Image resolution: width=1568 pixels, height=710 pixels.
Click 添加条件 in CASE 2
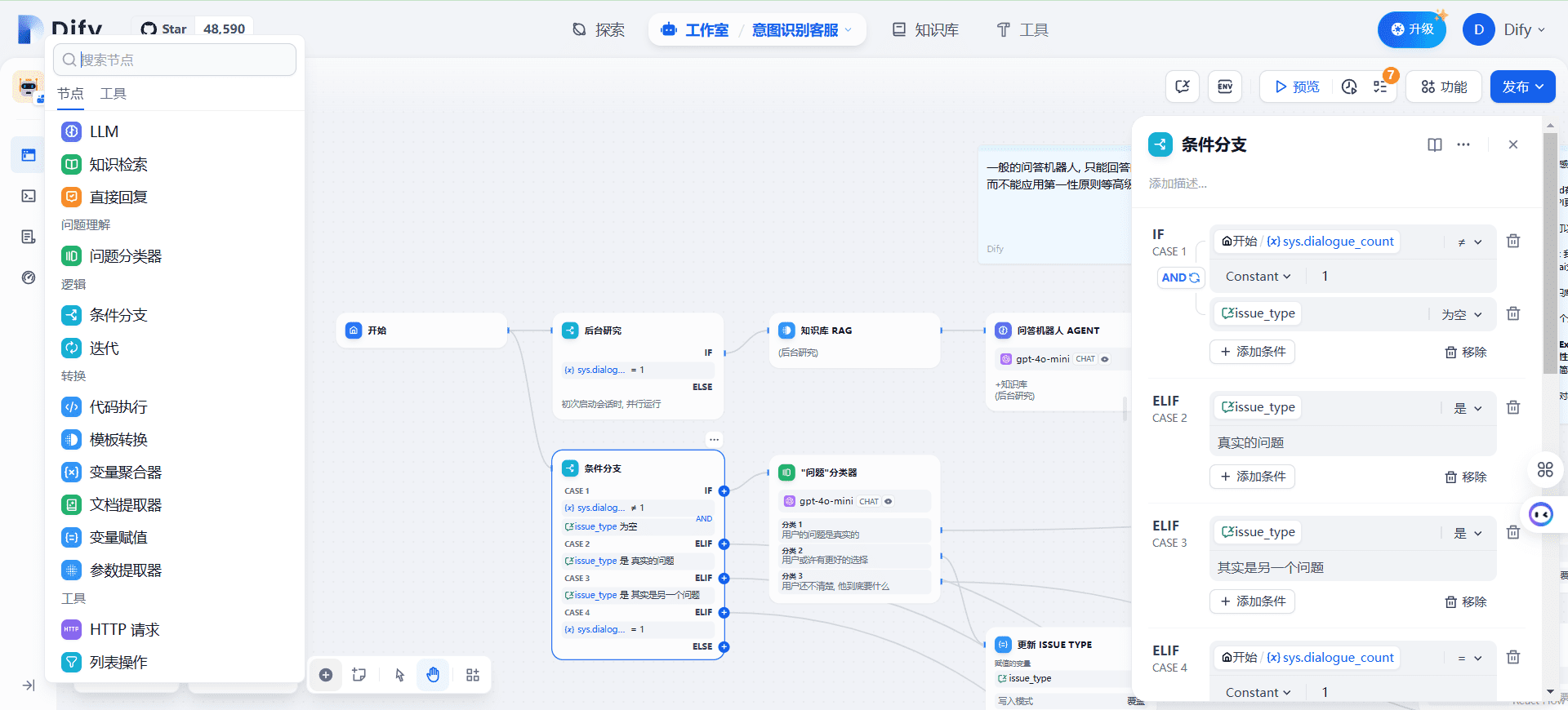click(x=1252, y=477)
